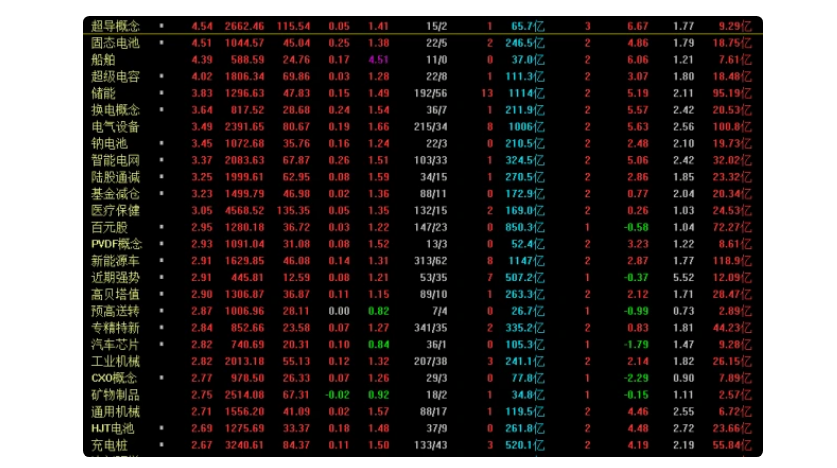Select the green -2.29 in CXO概念 row

coord(636,378)
